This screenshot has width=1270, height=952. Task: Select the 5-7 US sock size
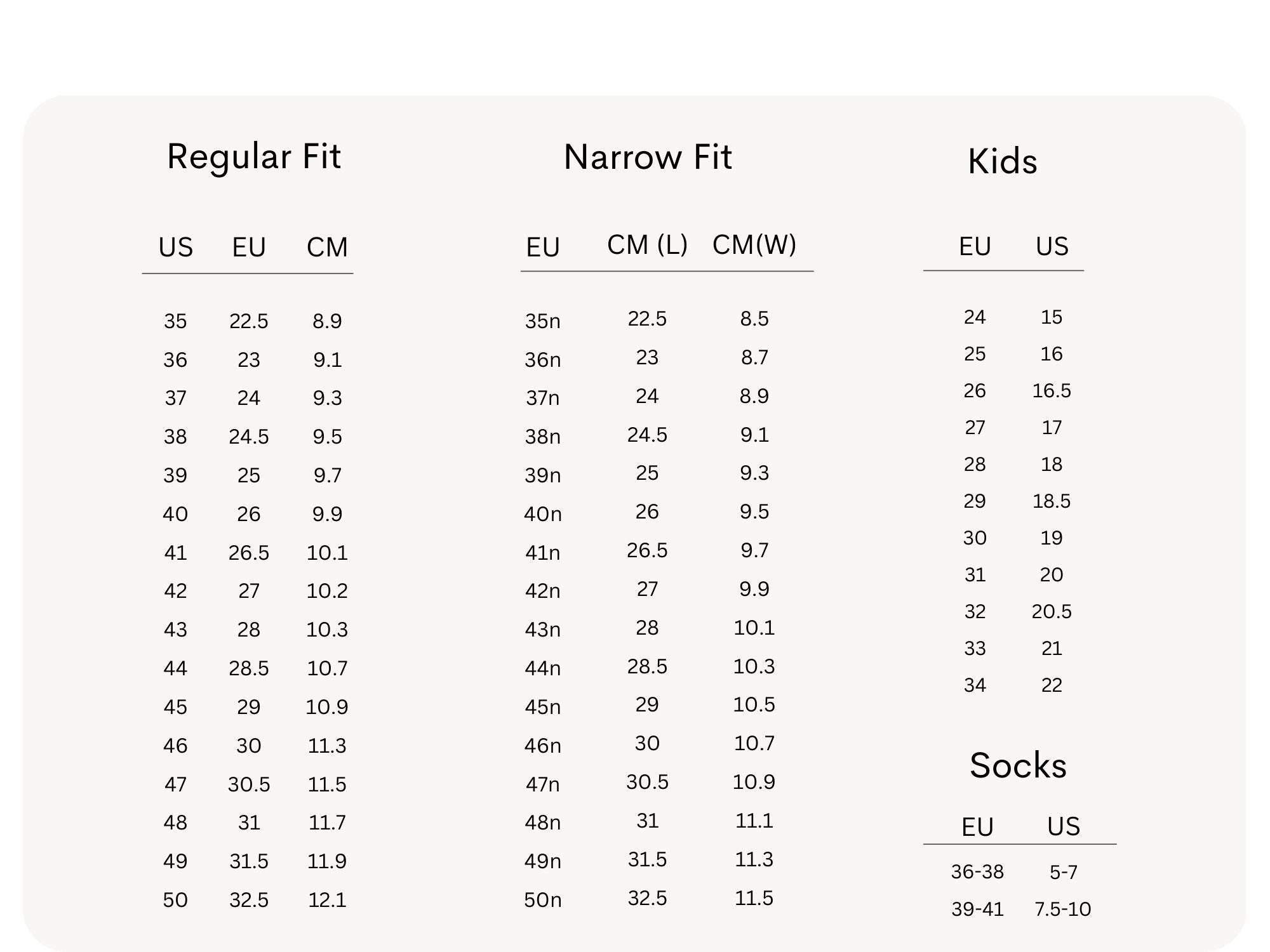click(x=1063, y=872)
